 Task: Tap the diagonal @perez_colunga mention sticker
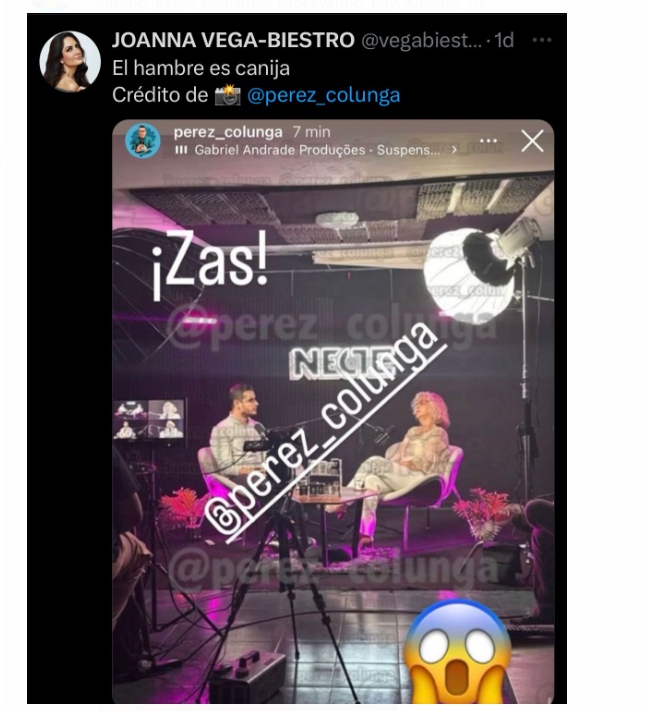(326, 432)
